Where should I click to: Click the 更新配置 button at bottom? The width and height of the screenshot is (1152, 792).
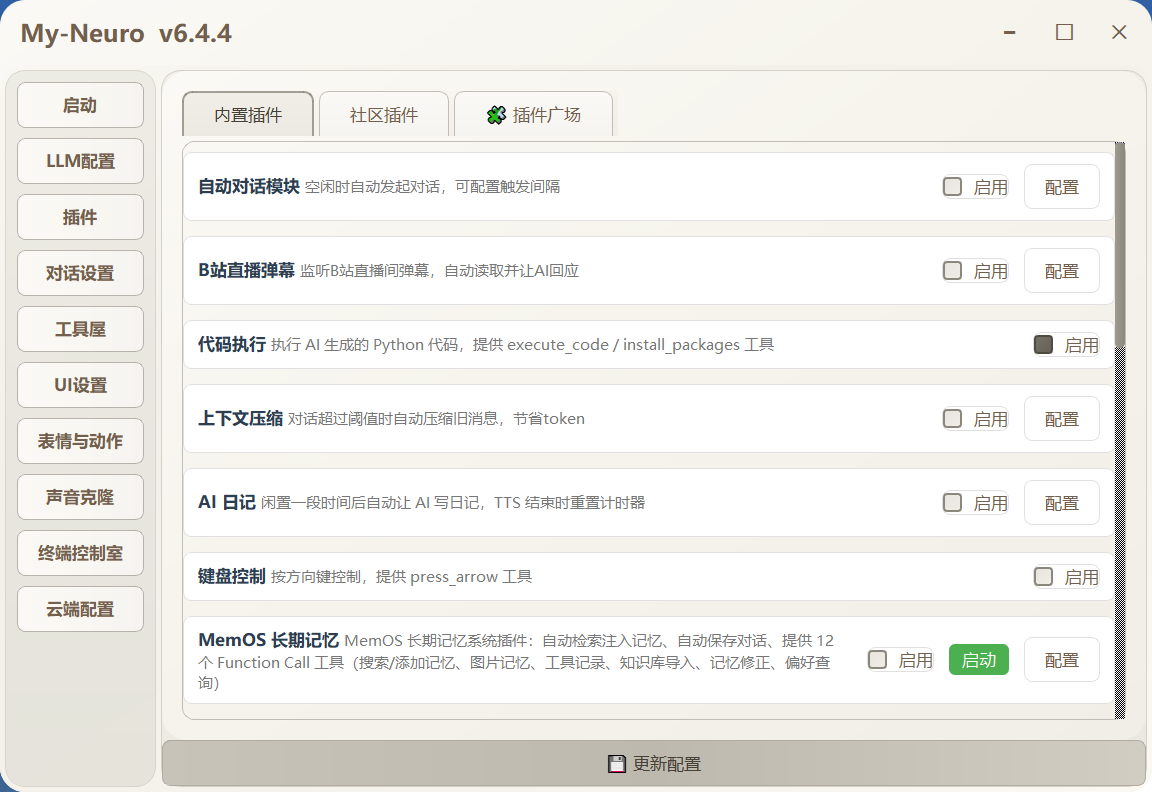654,764
